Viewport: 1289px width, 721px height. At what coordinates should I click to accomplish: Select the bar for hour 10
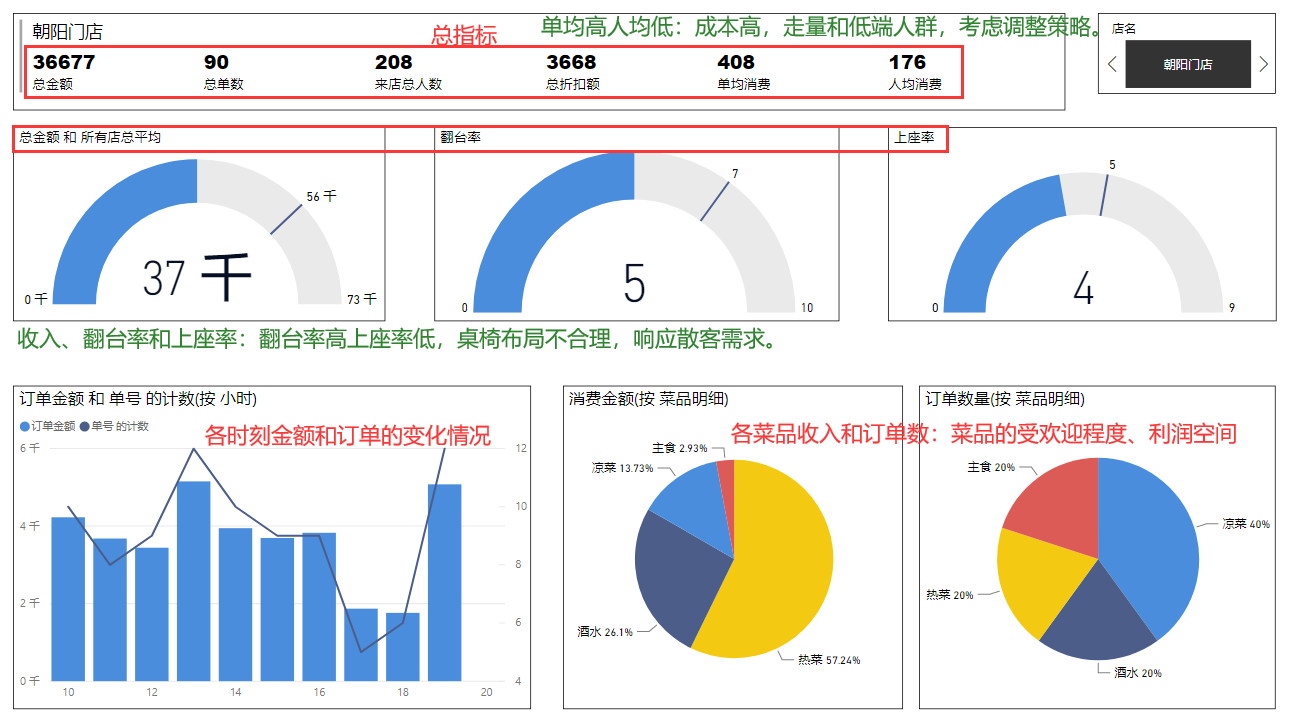coord(68,598)
